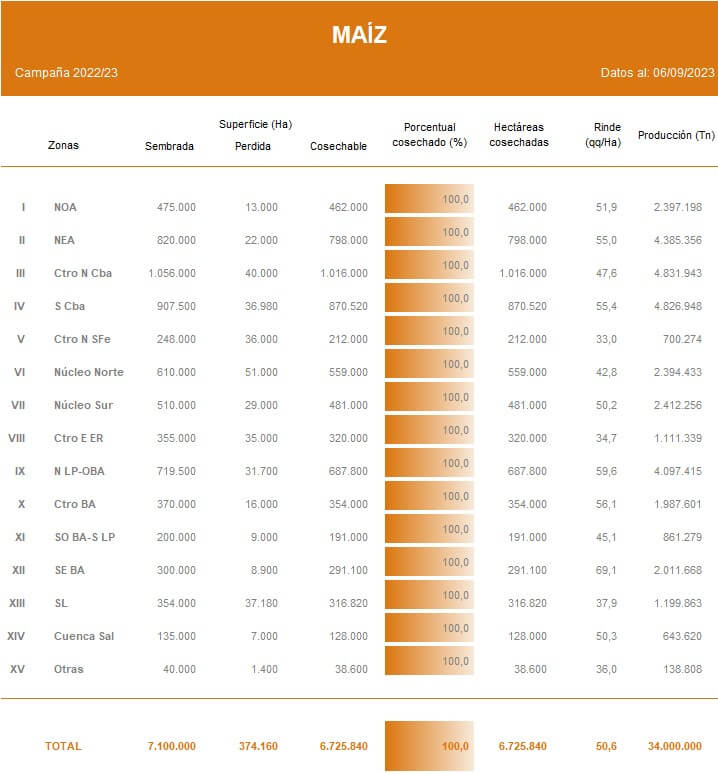This screenshot has width=718, height=774.
Task: Click the TOTAL label in the bottom row
Action: (63, 746)
